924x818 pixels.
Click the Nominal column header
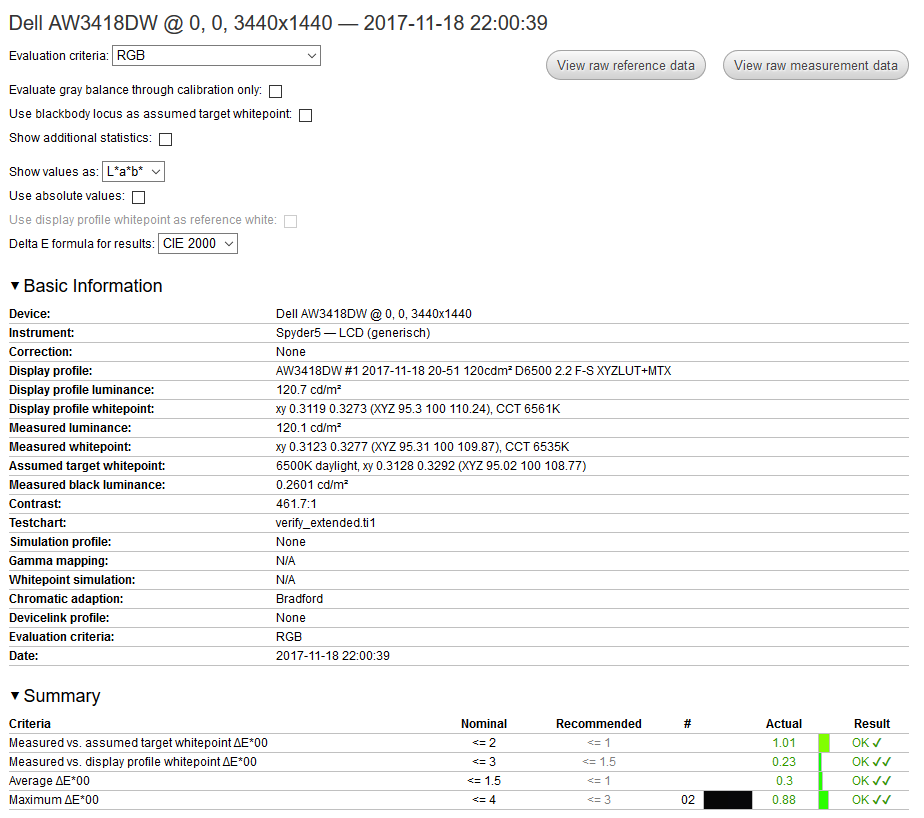tap(484, 724)
